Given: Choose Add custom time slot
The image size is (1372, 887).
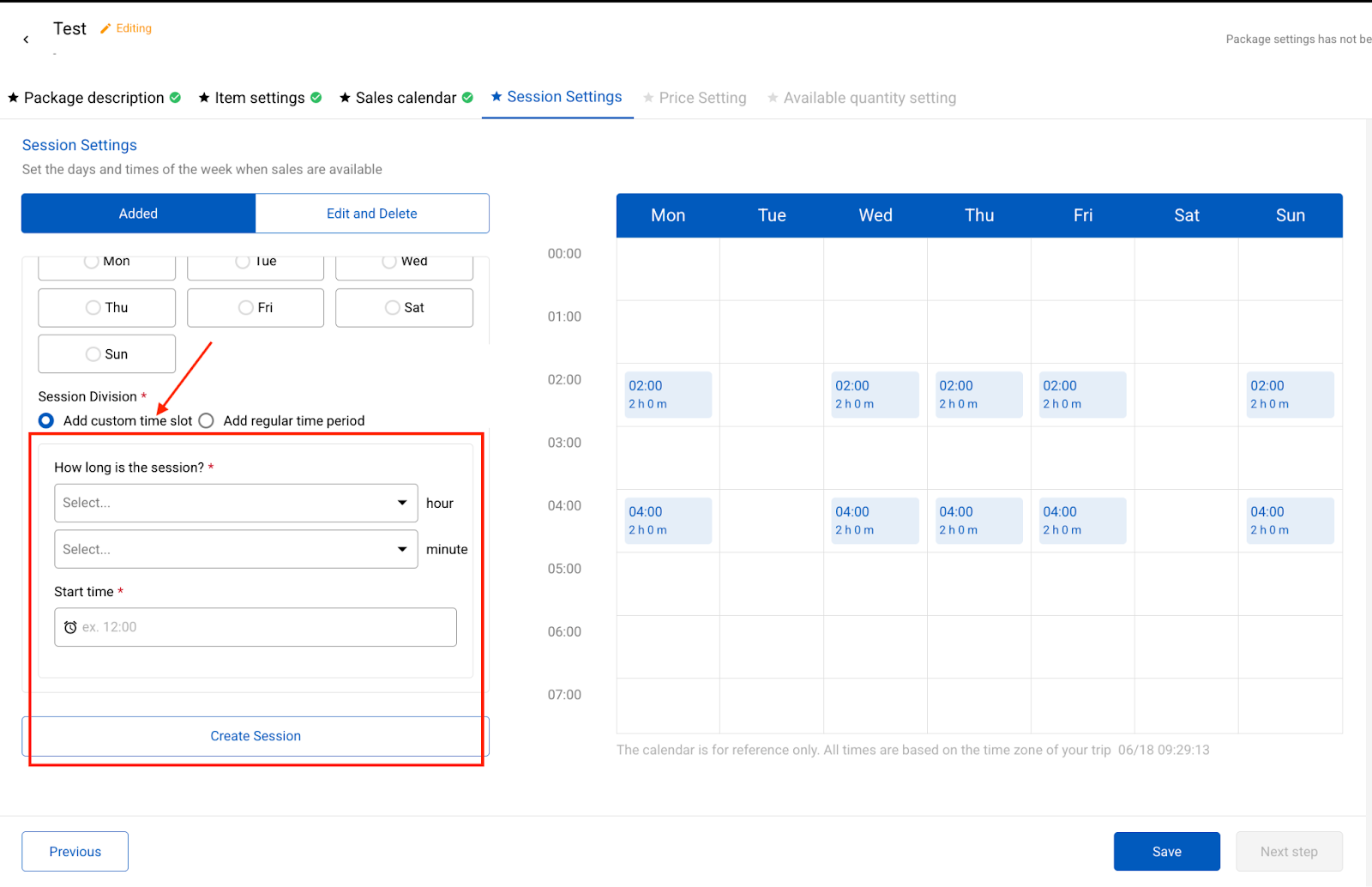Looking at the screenshot, I should click(x=46, y=420).
